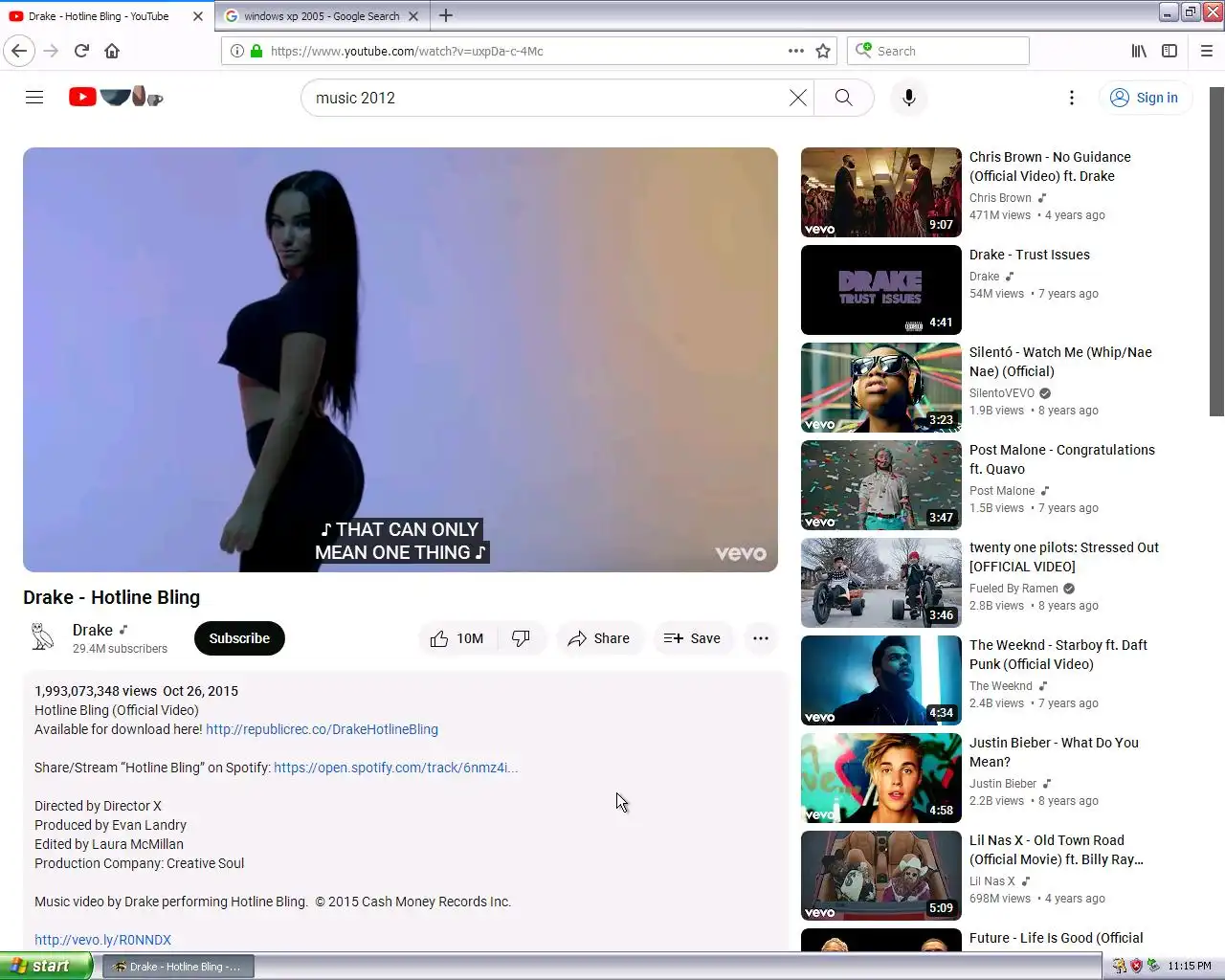This screenshot has width=1225, height=980.
Task: Click the red shield system tray icon
Action: click(1136, 966)
